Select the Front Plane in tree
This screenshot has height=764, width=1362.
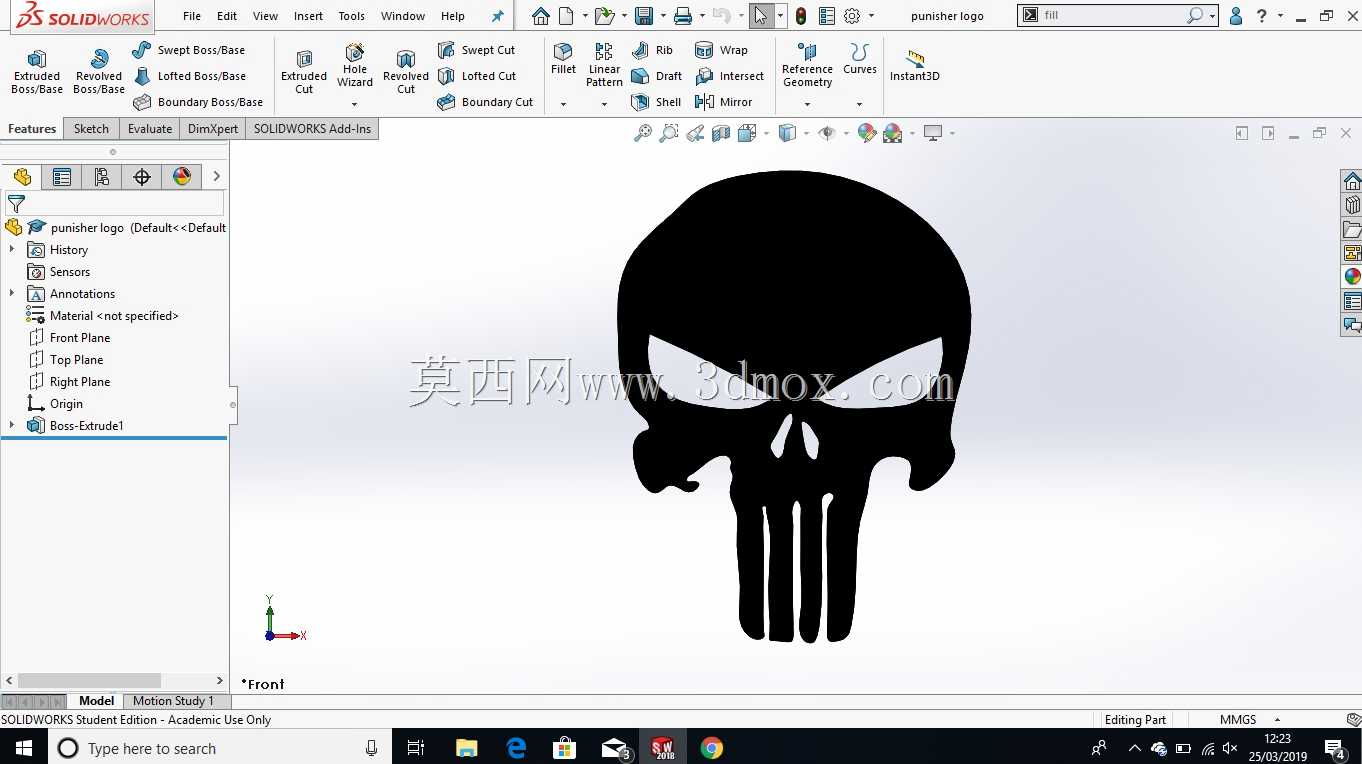click(x=70, y=337)
